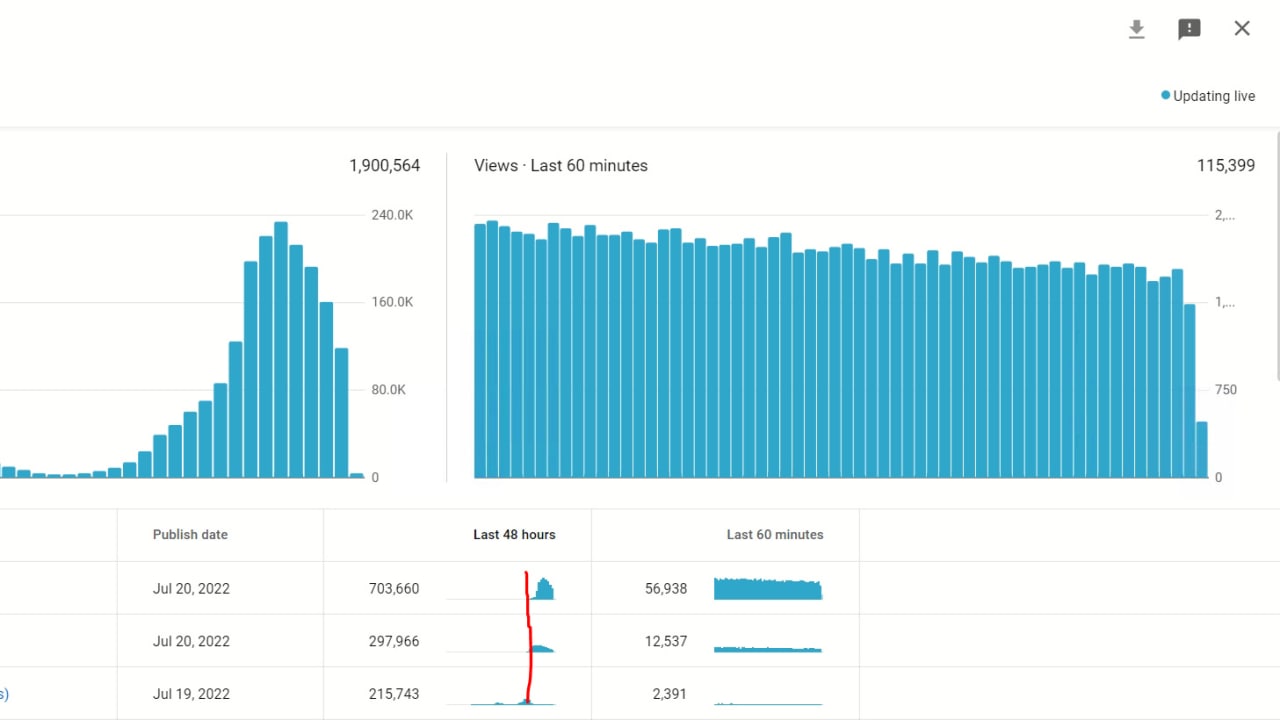Open the send feedback icon
Viewport: 1280px width, 720px height.
coord(1189,29)
